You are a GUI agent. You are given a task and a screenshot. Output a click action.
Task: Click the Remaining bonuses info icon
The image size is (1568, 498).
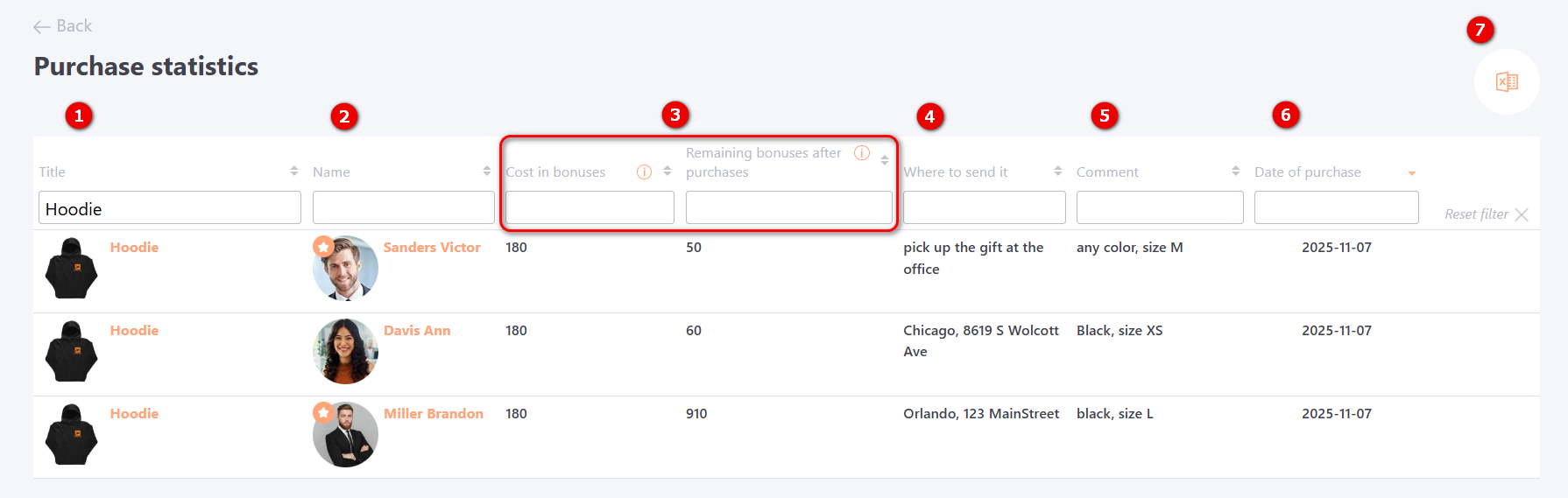coord(862,153)
